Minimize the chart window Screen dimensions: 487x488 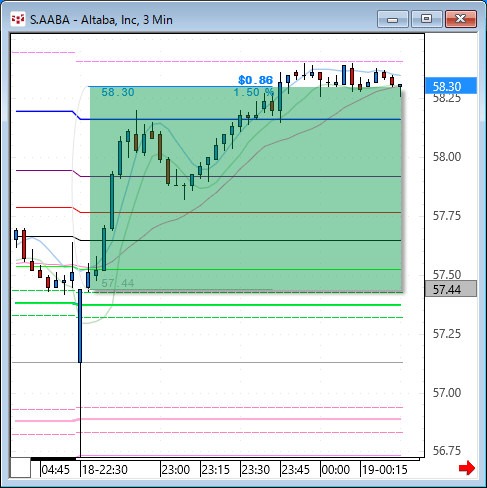[393, 19]
